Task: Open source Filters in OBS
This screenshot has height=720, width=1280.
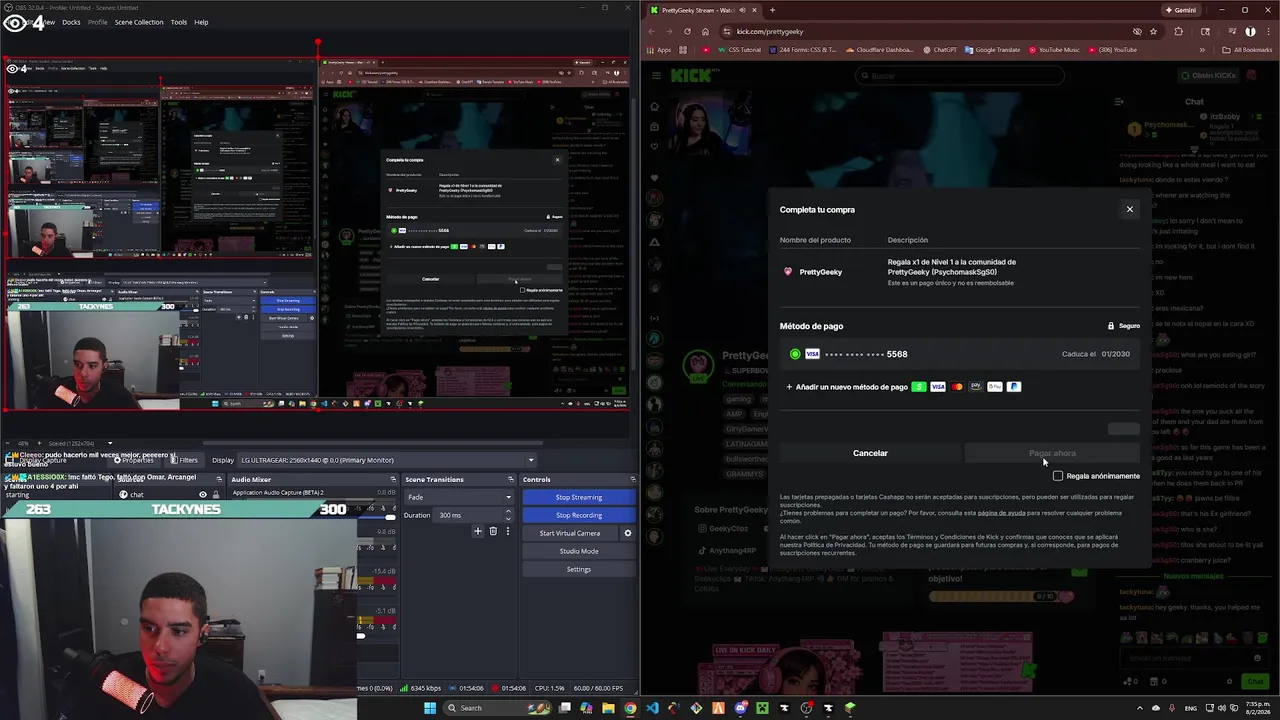Action: click(x=184, y=460)
